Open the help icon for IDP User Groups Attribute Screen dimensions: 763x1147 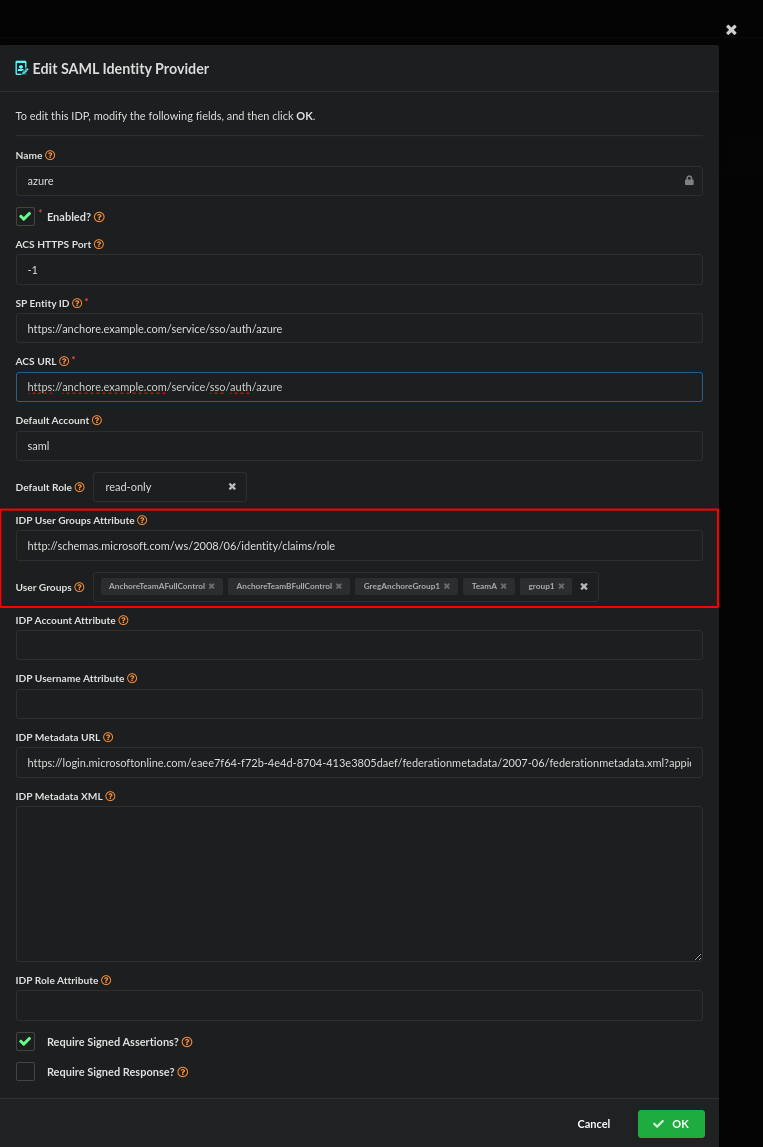click(142, 520)
